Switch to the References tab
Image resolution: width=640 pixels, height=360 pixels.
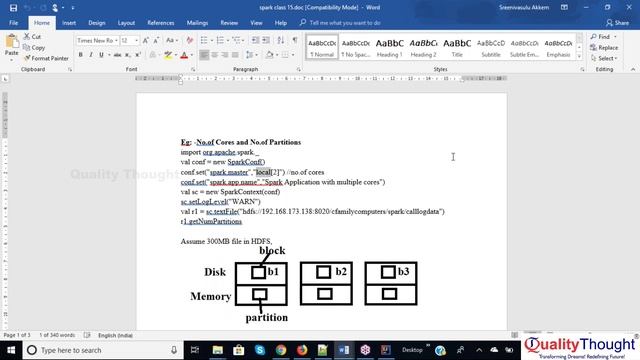(x=161, y=23)
